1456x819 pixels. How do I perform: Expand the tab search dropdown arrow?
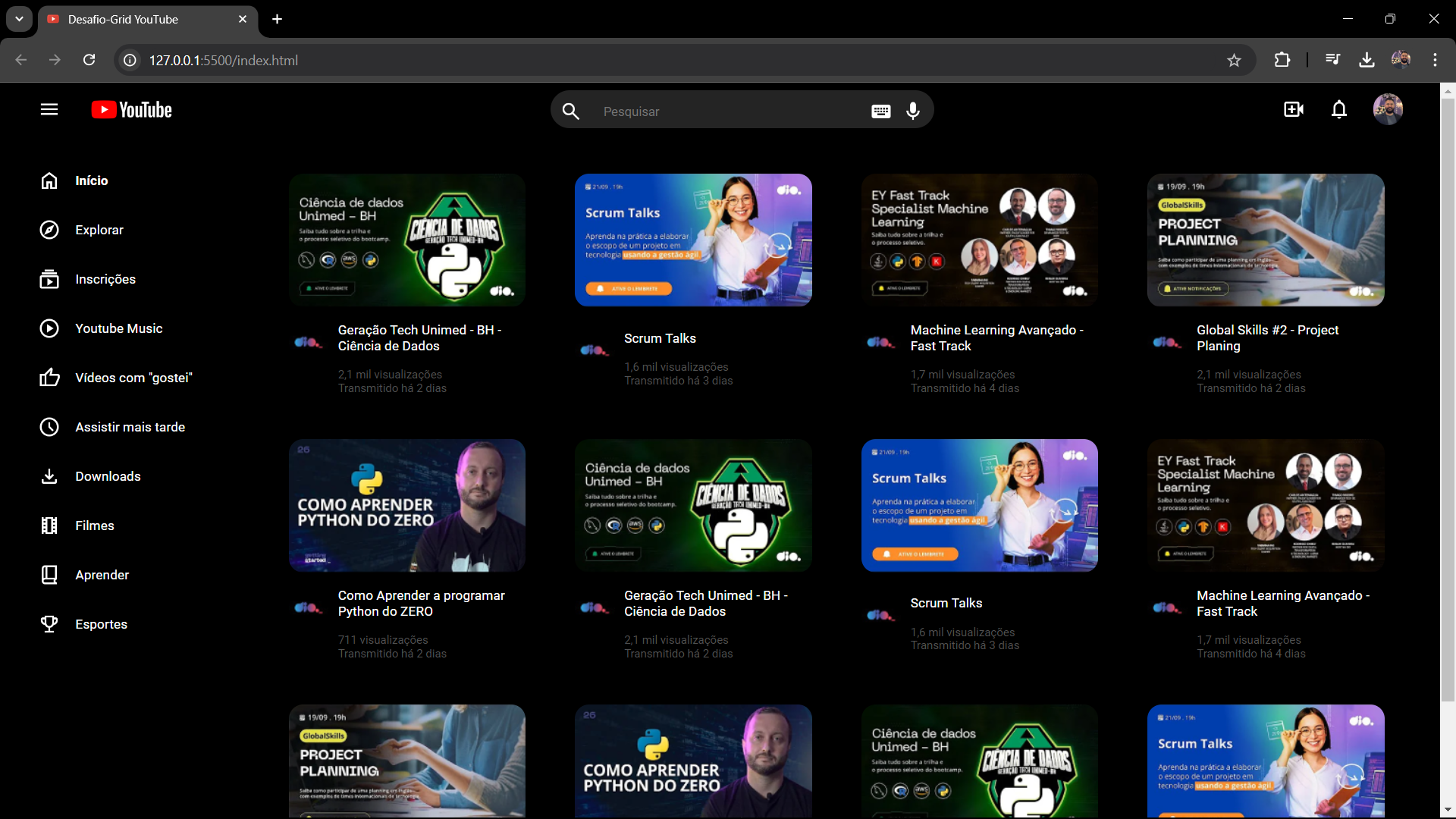coord(19,19)
